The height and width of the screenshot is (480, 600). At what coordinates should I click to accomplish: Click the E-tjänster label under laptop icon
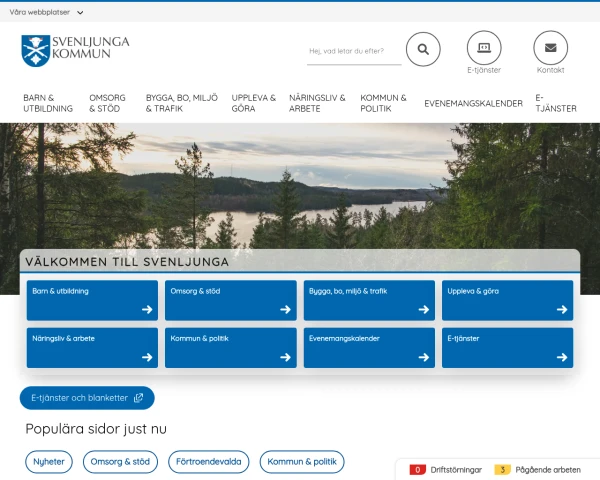[x=484, y=70]
